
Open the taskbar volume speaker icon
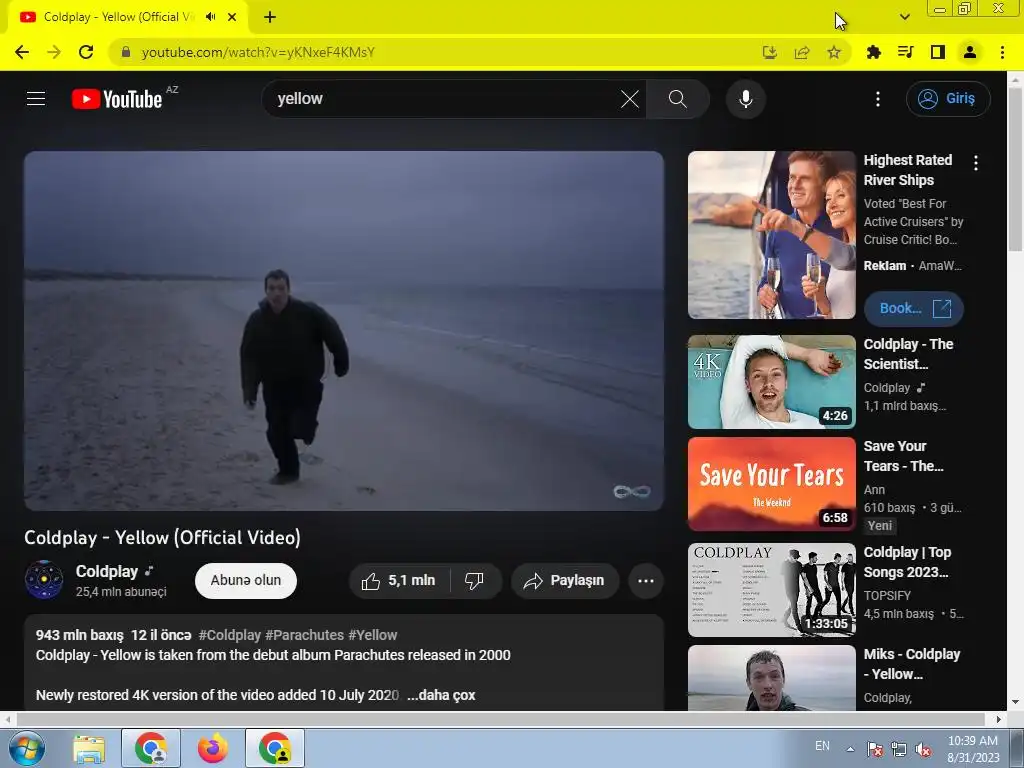[923, 749]
